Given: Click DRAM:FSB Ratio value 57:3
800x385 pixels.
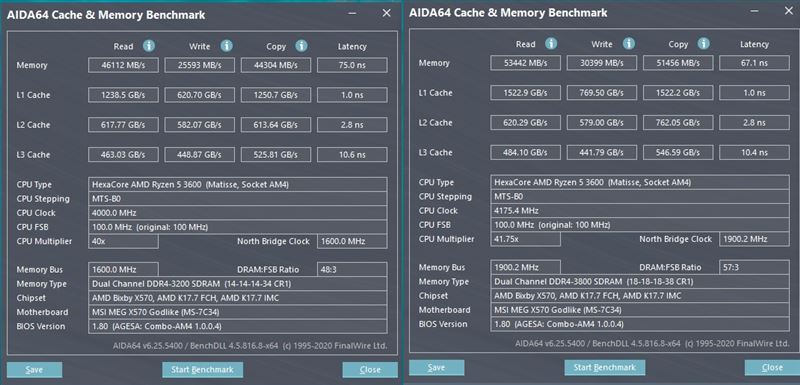Looking at the screenshot, I should pos(754,267).
